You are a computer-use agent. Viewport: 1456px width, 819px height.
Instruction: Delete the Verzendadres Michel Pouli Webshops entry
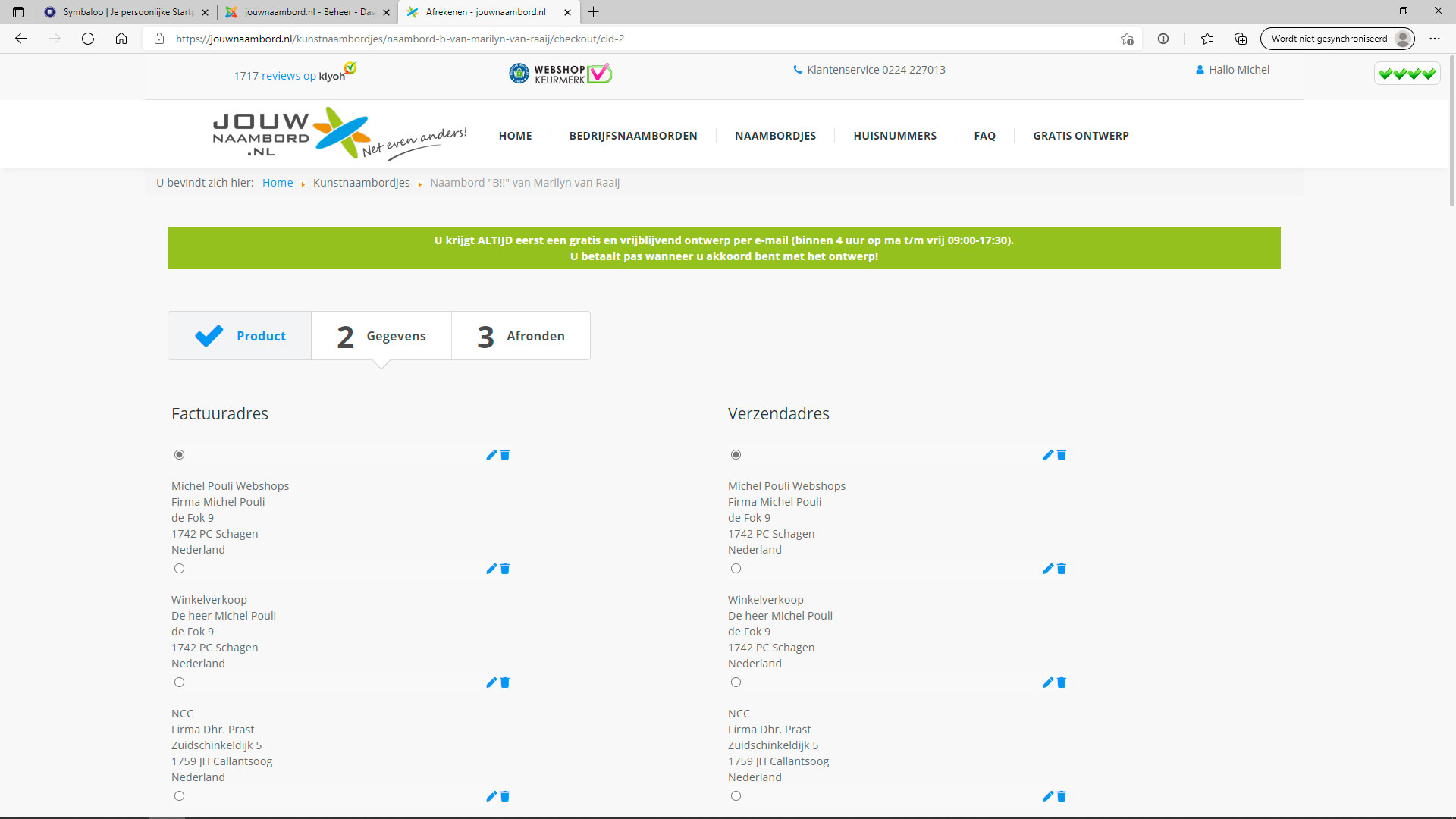tap(1062, 455)
